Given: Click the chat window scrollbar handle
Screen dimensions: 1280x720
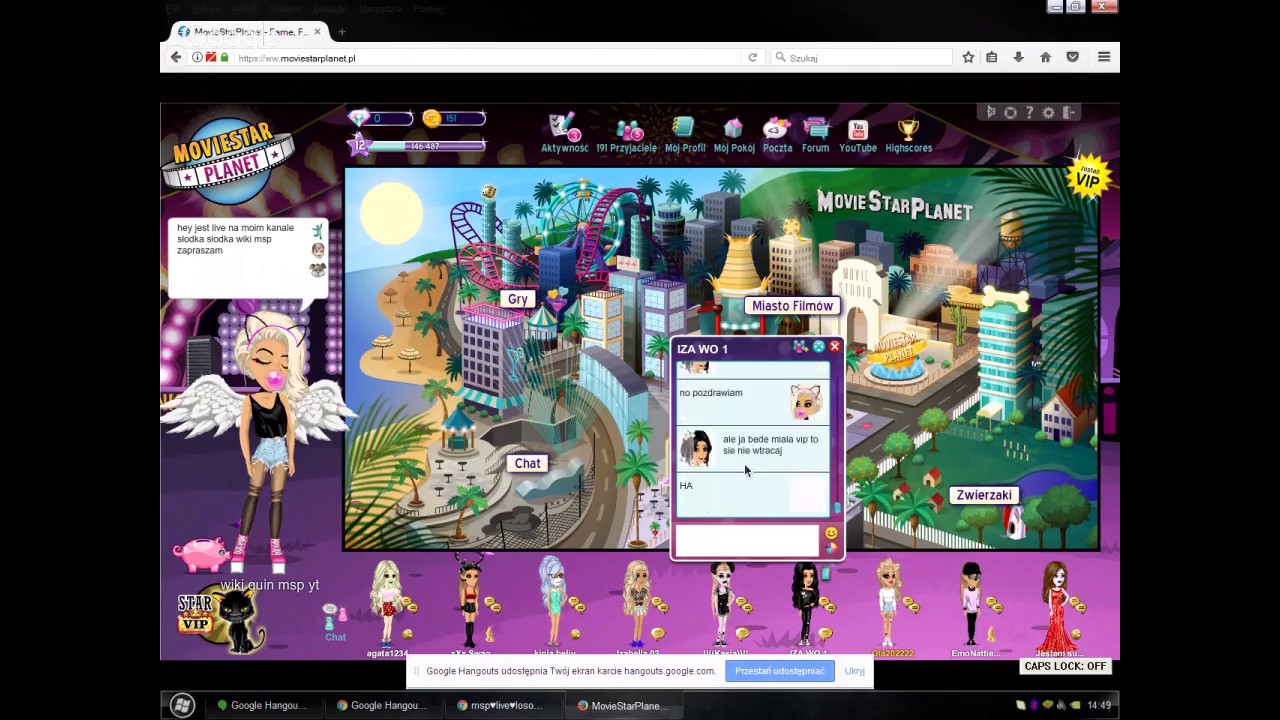Looking at the screenshot, I should click(837, 508).
